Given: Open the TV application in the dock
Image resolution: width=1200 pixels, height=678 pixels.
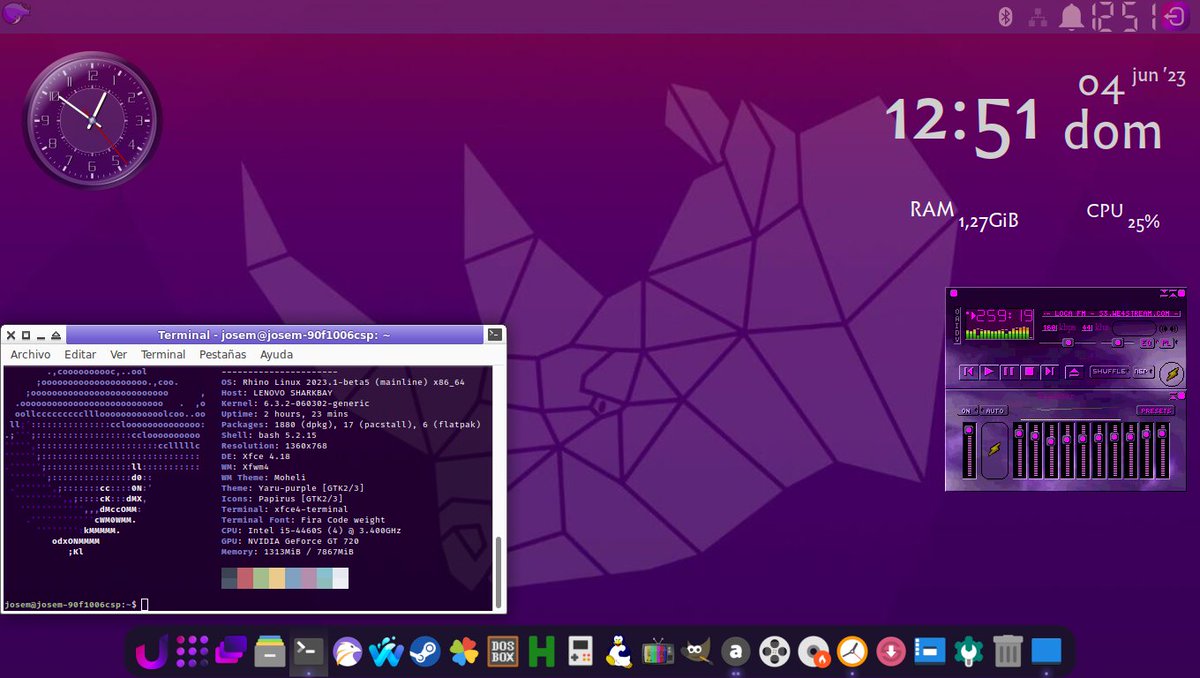Looking at the screenshot, I should coord(658,653).
